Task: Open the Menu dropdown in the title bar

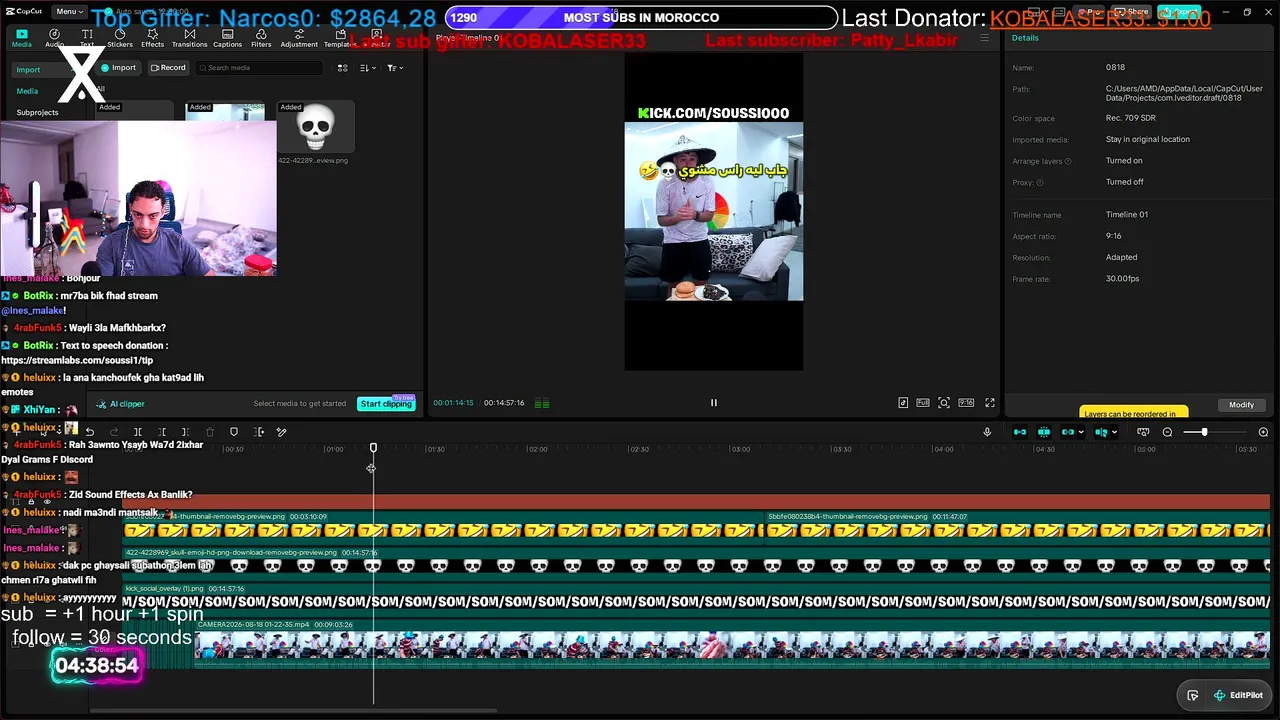Action: click(68, 11)
